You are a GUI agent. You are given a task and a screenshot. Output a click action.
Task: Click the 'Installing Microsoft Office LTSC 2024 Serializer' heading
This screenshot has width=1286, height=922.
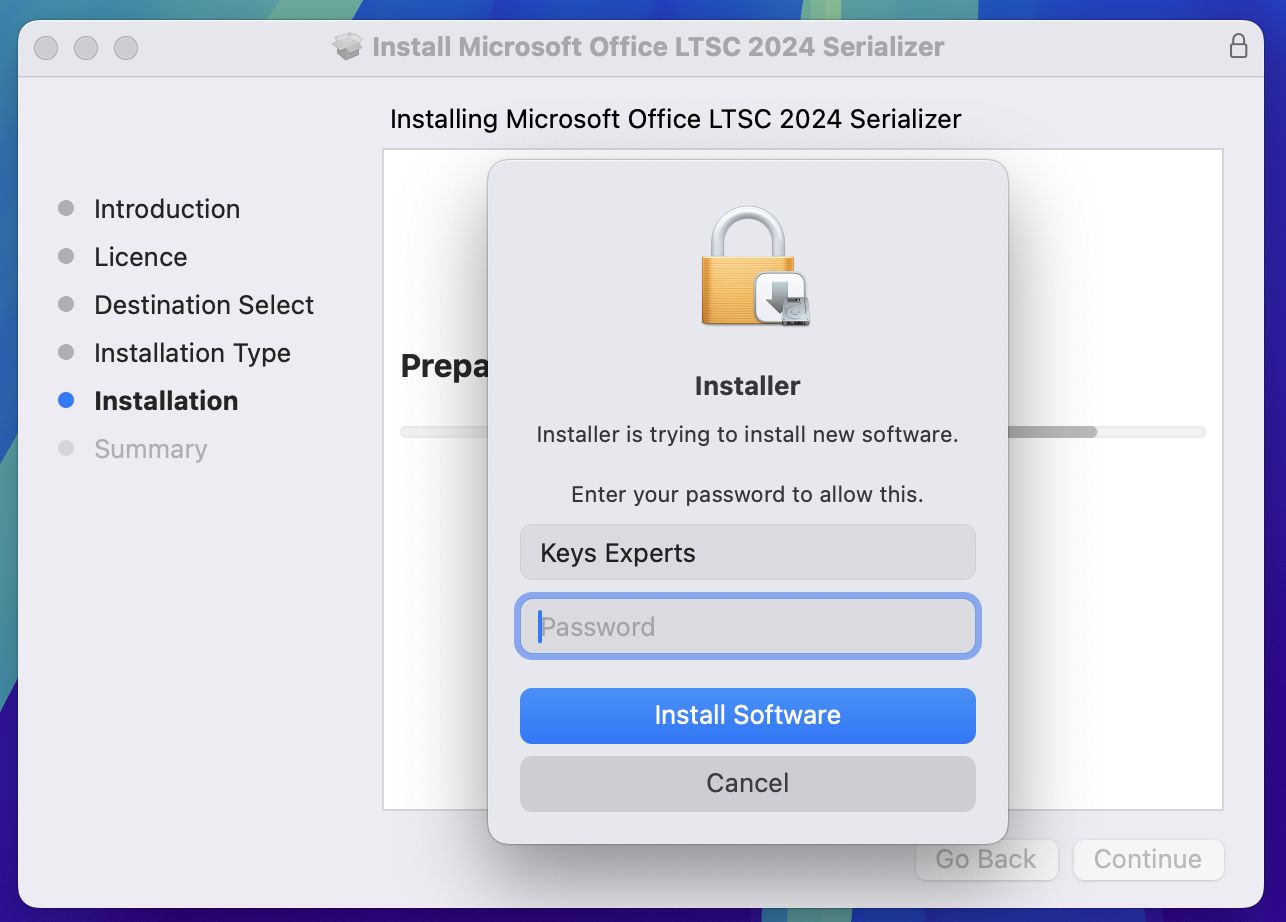(x=675, y=120)
